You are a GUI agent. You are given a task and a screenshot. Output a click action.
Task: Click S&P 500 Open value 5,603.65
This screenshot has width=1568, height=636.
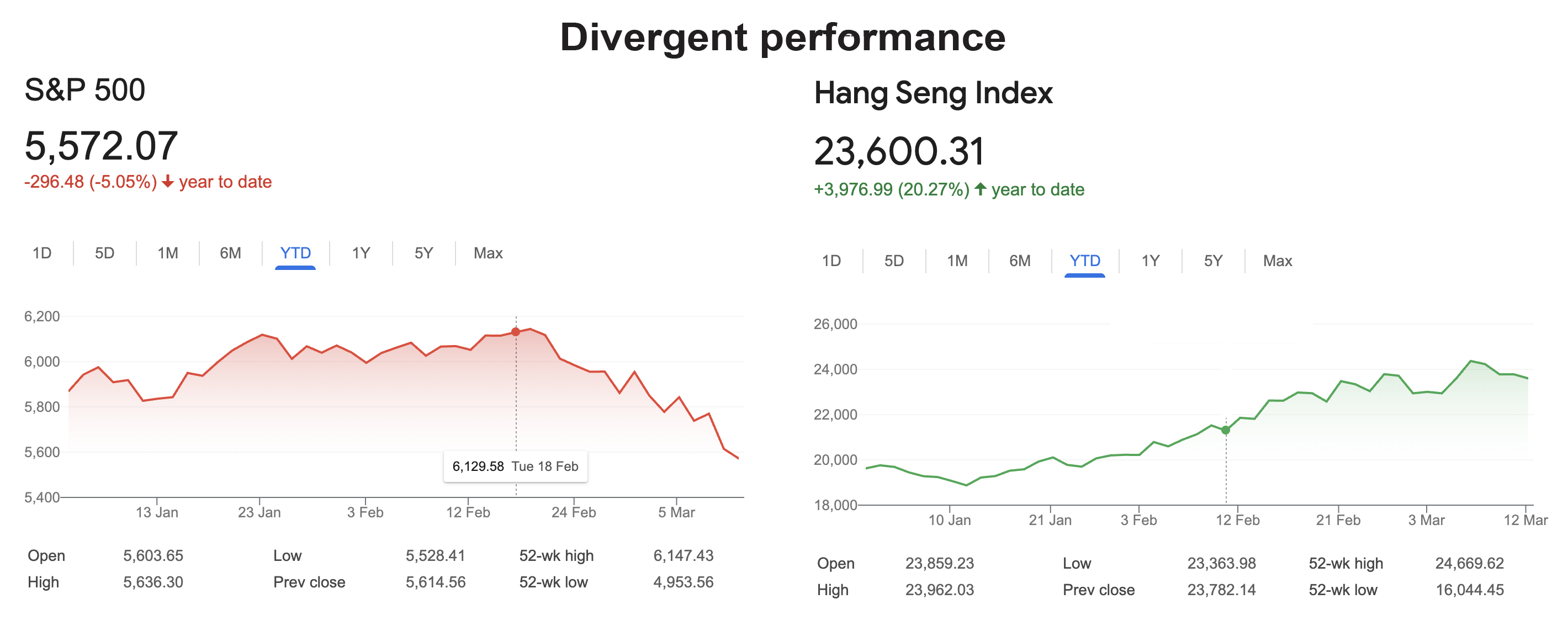[153, 555]
